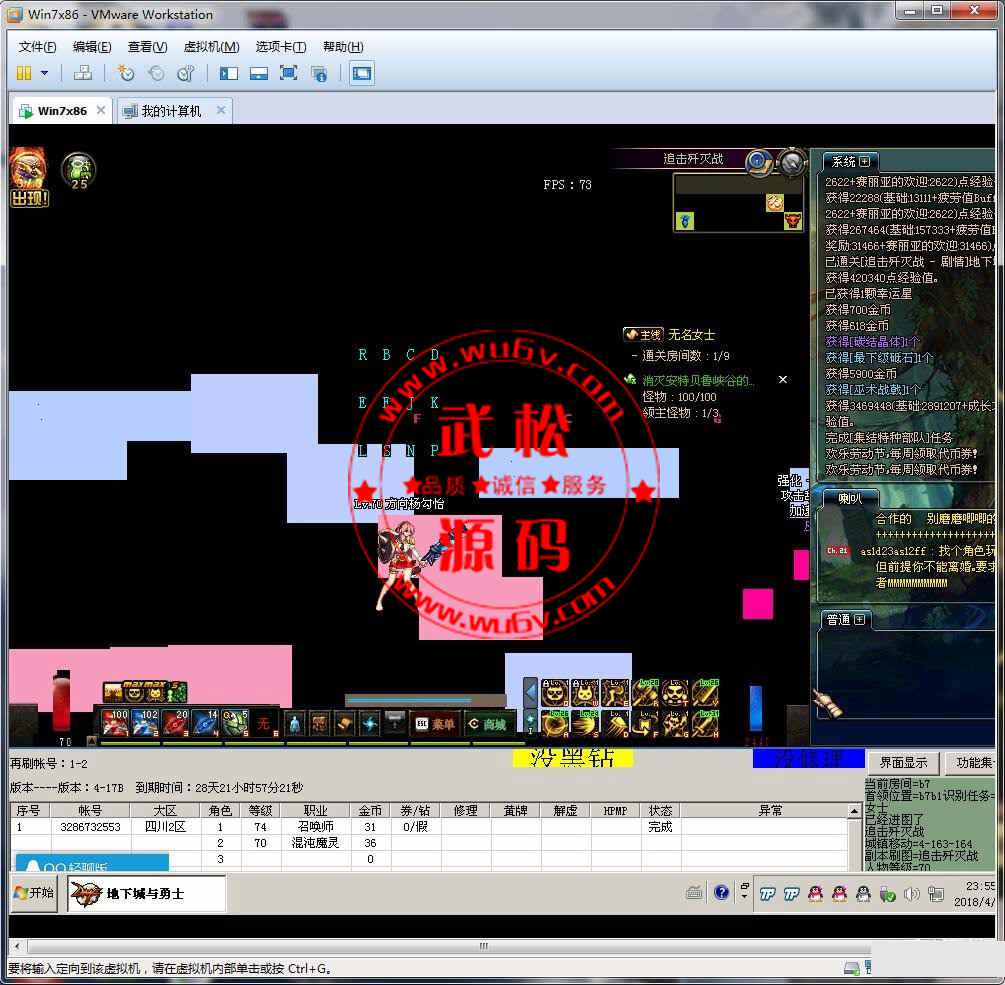The height and width of the screenshot is (985, 1005).
Task: Use the red quick-slot item showing 20
Action: pyautogui.click(x=175, y=723)
